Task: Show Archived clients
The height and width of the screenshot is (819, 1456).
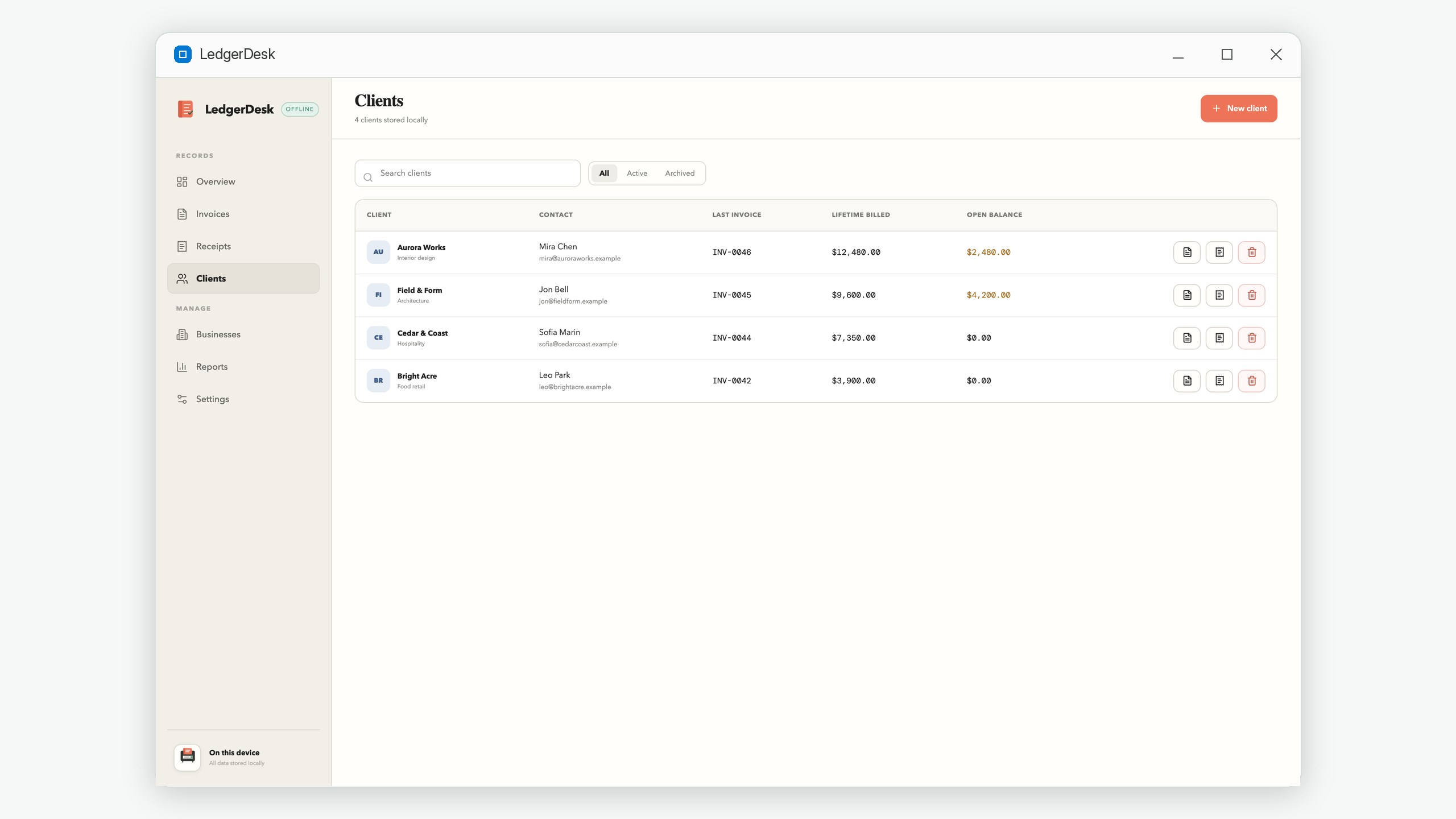Action: pyautogui.click(x=680, y=173)
